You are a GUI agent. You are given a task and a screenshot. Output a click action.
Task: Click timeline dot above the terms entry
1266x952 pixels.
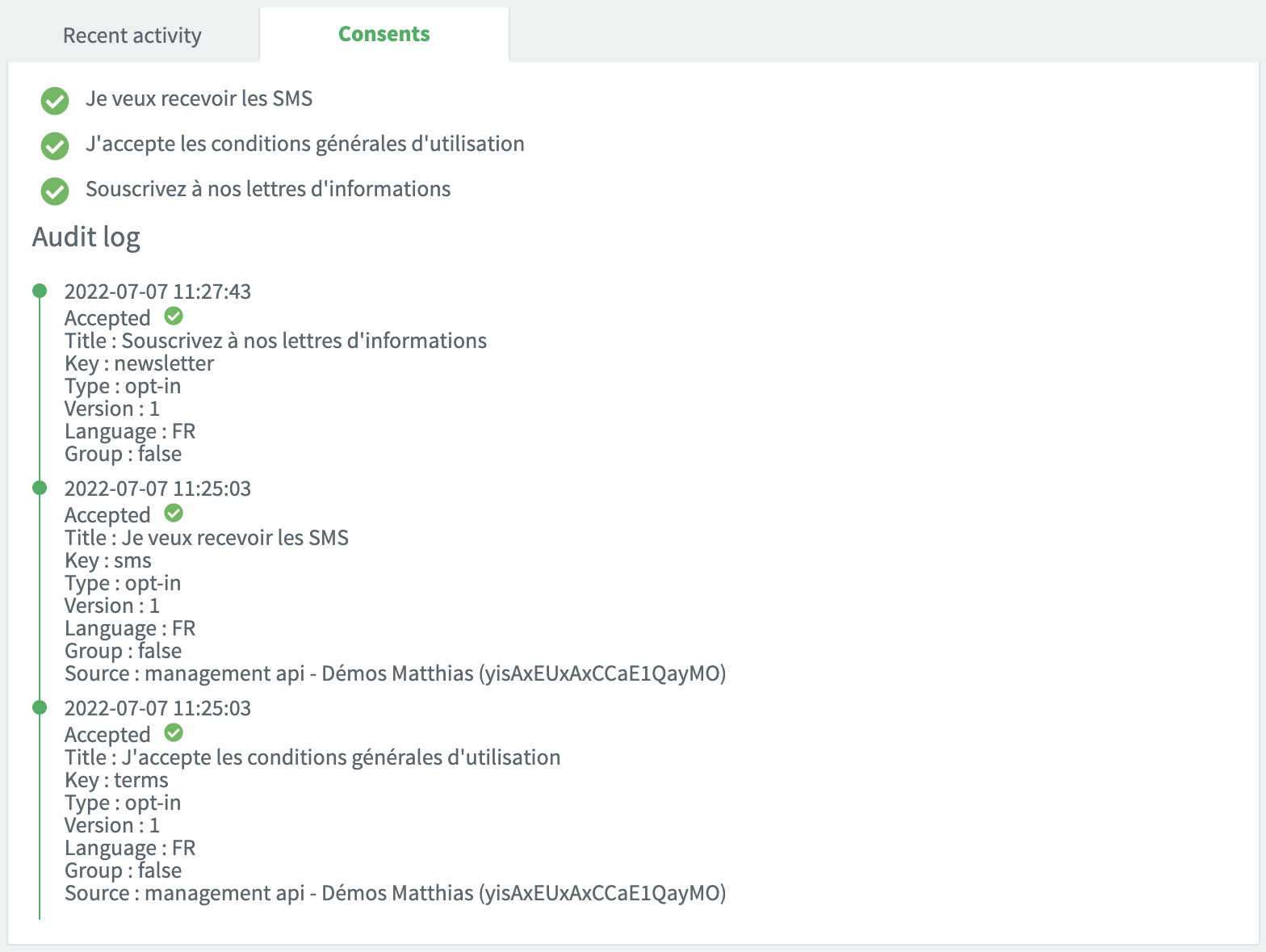40,707
